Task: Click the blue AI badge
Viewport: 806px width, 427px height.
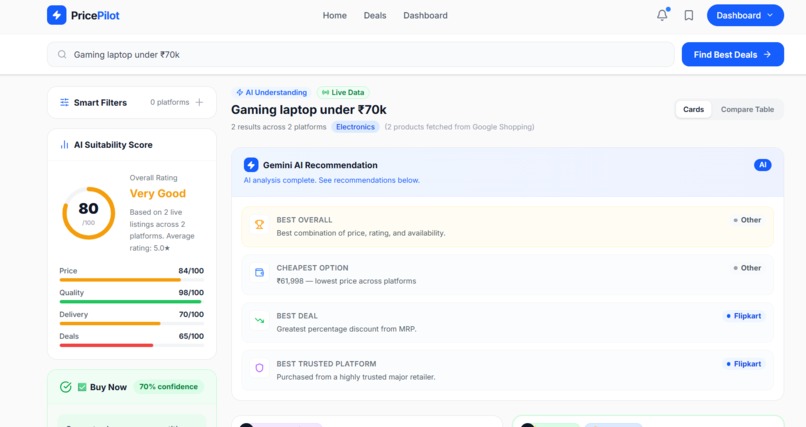Action: point(763,165)
